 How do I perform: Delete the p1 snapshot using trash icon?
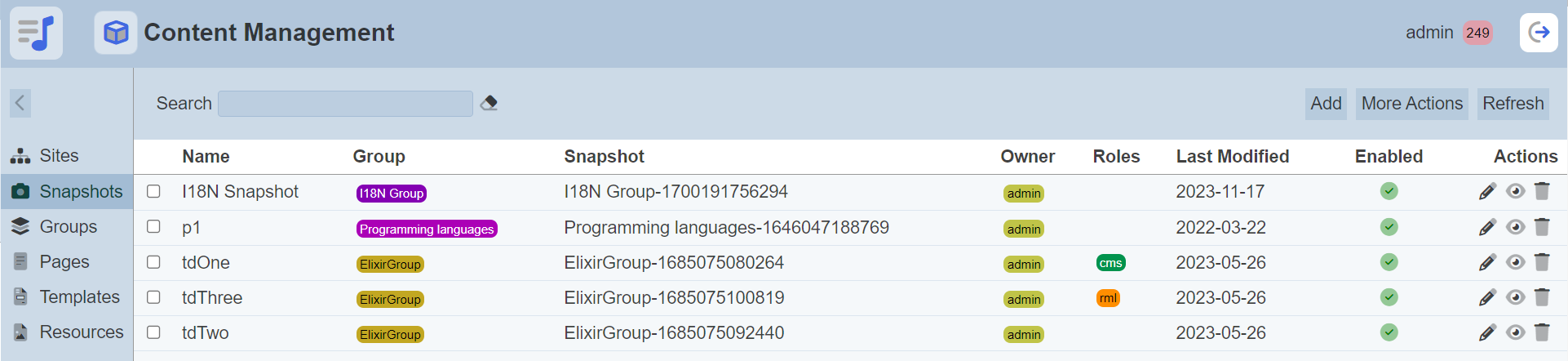point(1541,227)
